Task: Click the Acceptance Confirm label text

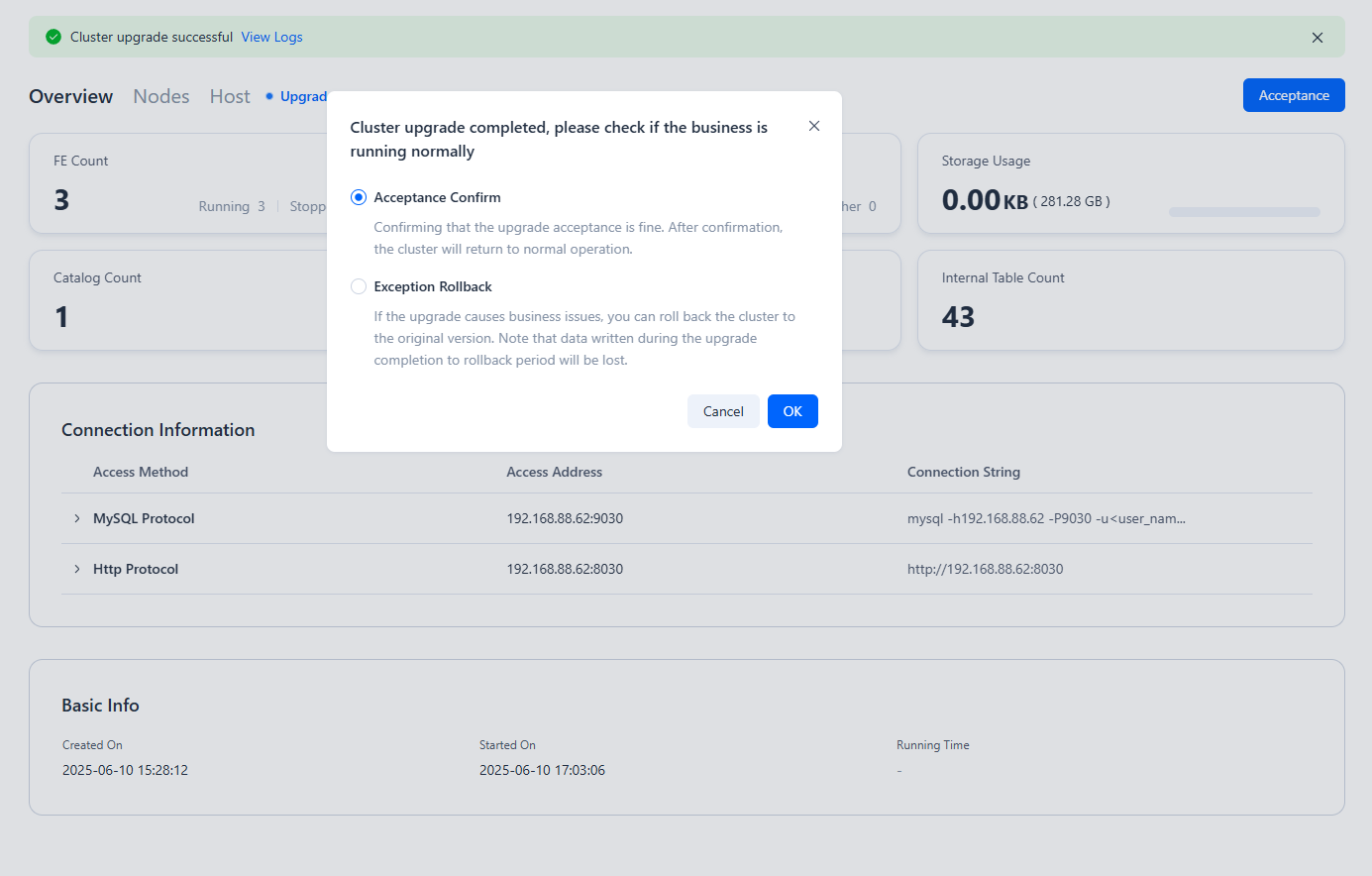Action: click(x=437, y=197)
